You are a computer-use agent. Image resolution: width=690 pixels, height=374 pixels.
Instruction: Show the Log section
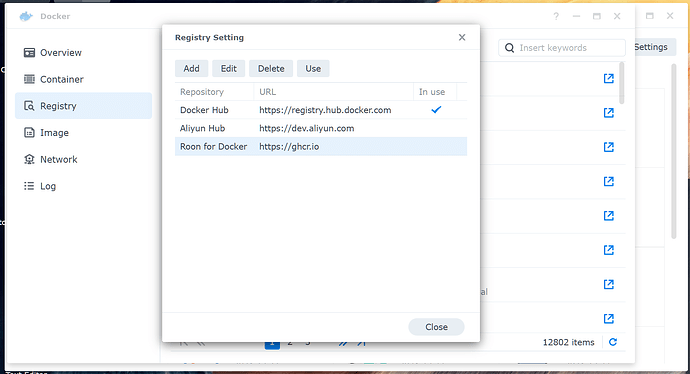click(83, 186)
